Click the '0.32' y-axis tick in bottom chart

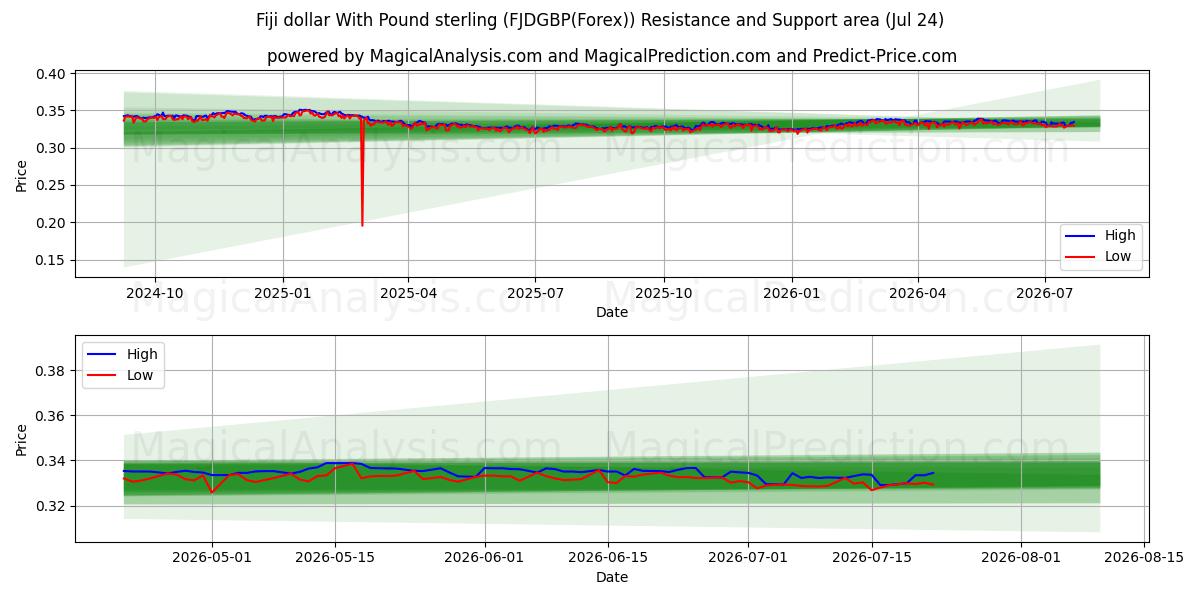click(x=52, y=506)
